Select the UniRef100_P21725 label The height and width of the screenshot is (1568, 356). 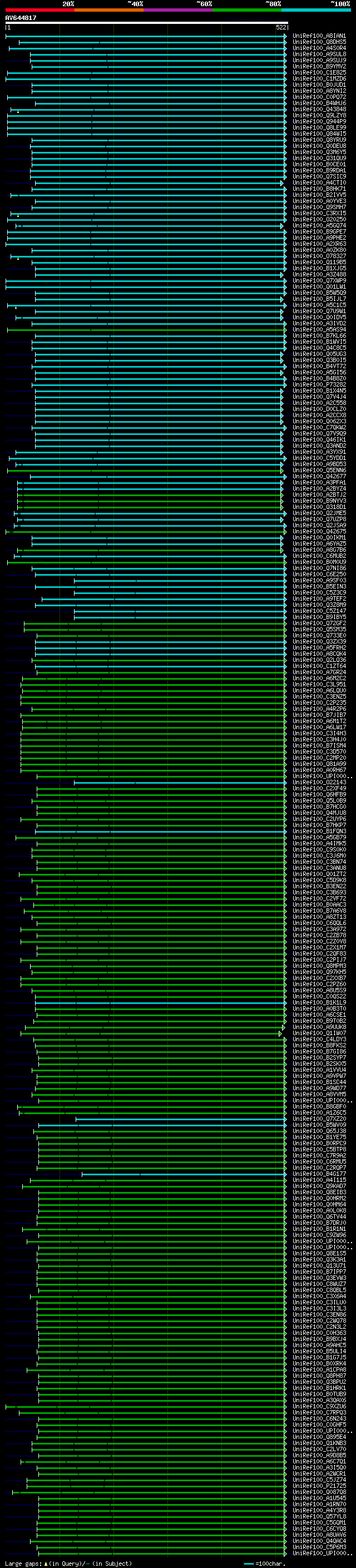(x=319, y=1486)
